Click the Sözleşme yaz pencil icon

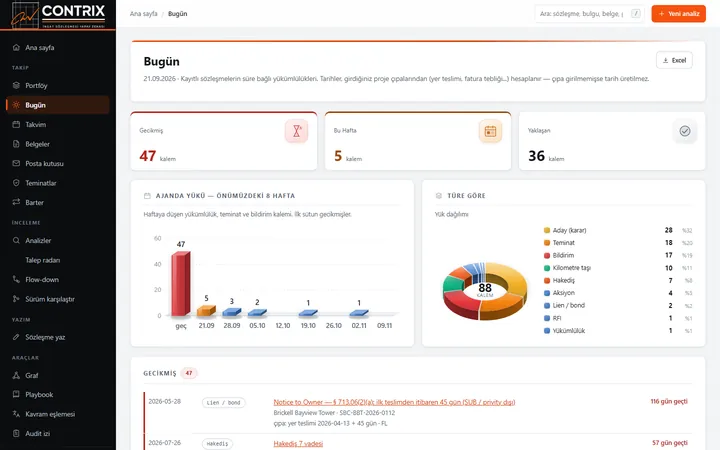(16, 337)
